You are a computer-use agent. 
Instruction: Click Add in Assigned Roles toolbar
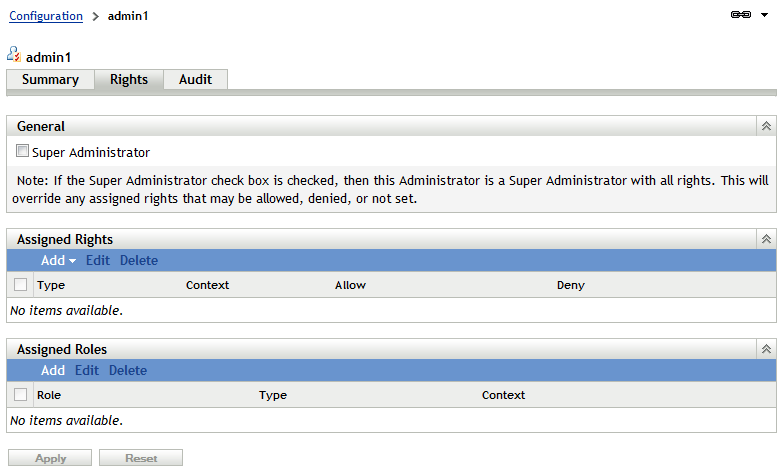click(53, 371)
